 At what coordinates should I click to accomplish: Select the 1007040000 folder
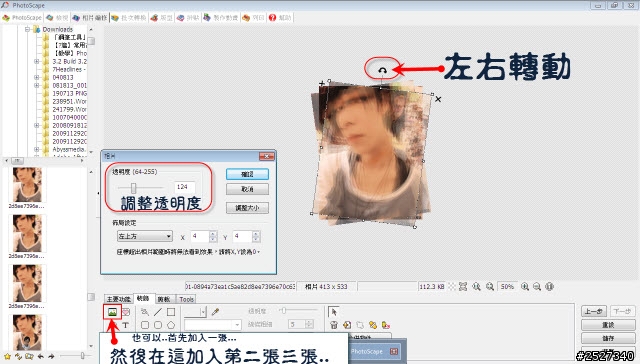pos(69,118)
